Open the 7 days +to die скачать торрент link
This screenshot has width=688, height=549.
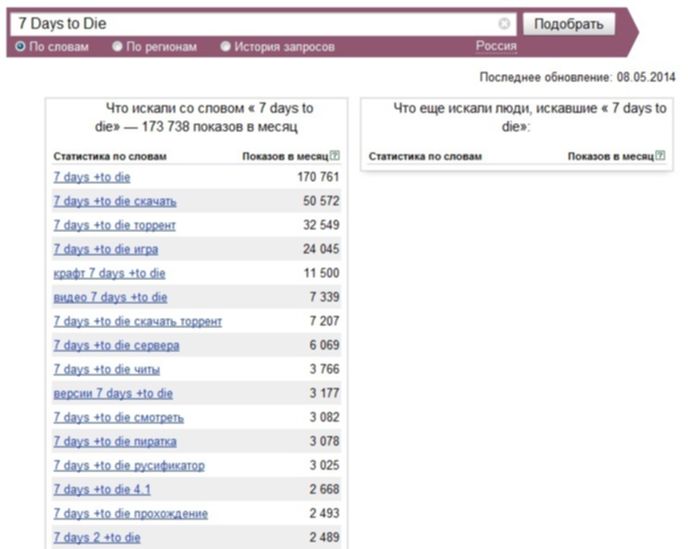pos(137,321)
